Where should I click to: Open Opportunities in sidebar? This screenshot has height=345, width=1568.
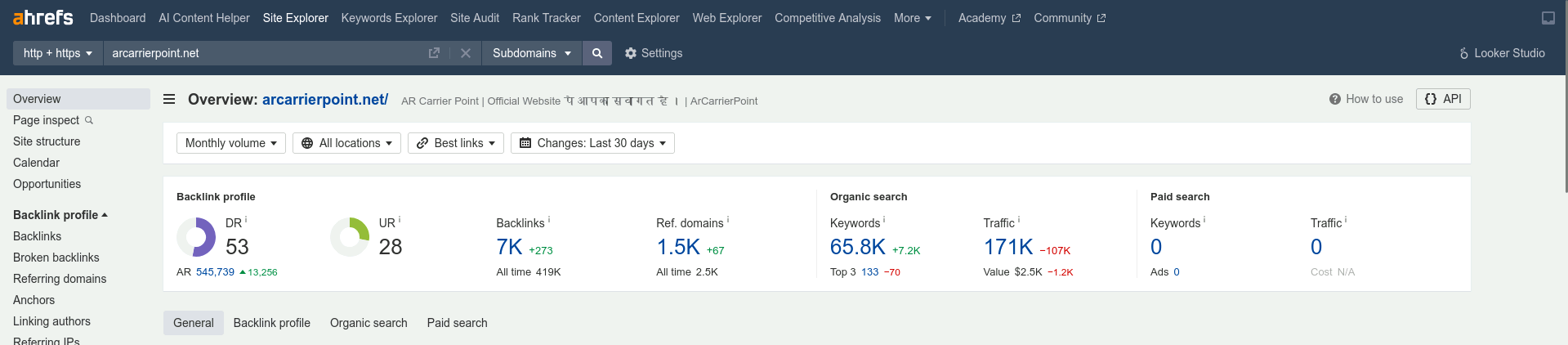pos(47,184)
